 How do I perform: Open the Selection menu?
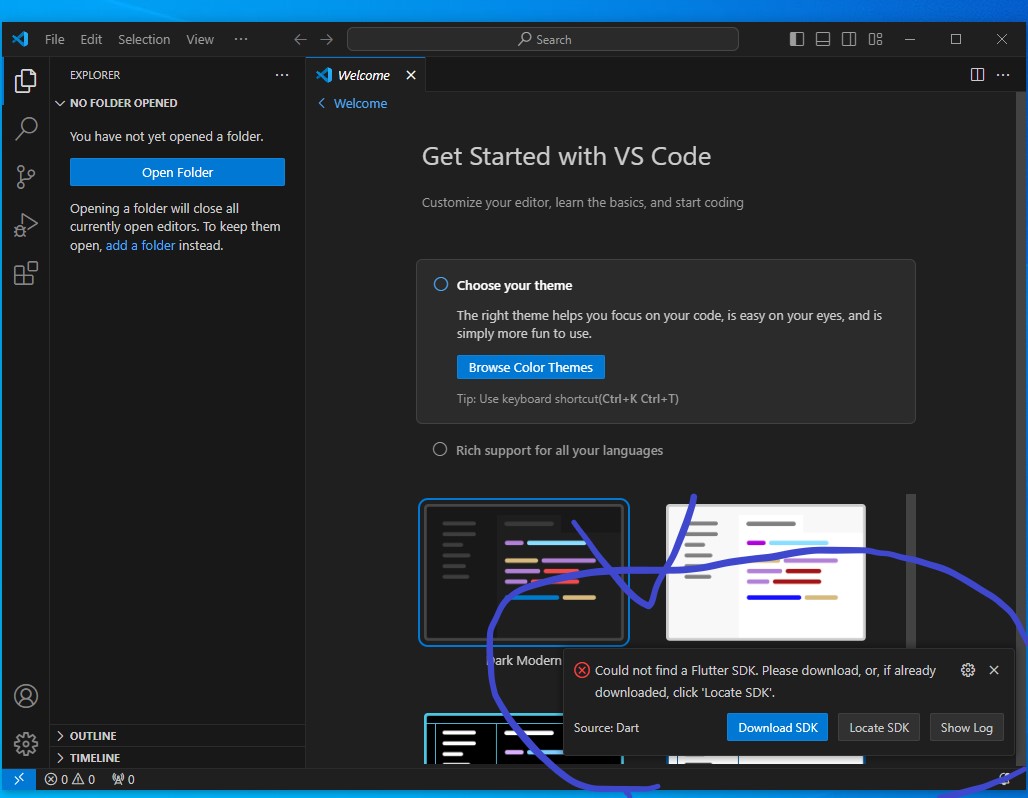click(x=144, y=39)
